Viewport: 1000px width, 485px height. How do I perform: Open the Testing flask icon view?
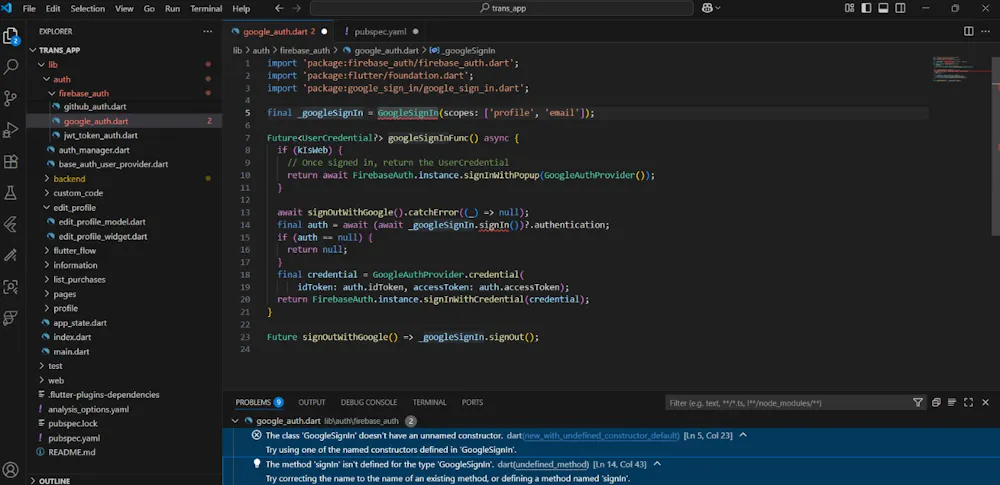[11, 192]
